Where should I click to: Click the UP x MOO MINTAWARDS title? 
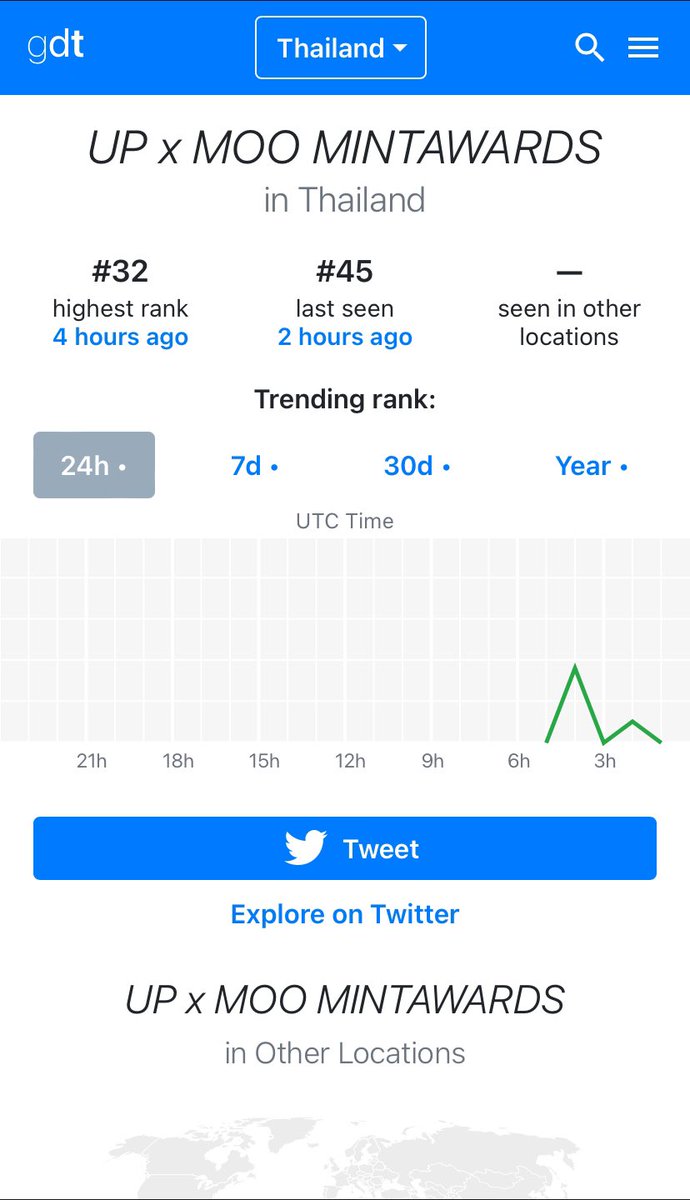coord(345,148)
